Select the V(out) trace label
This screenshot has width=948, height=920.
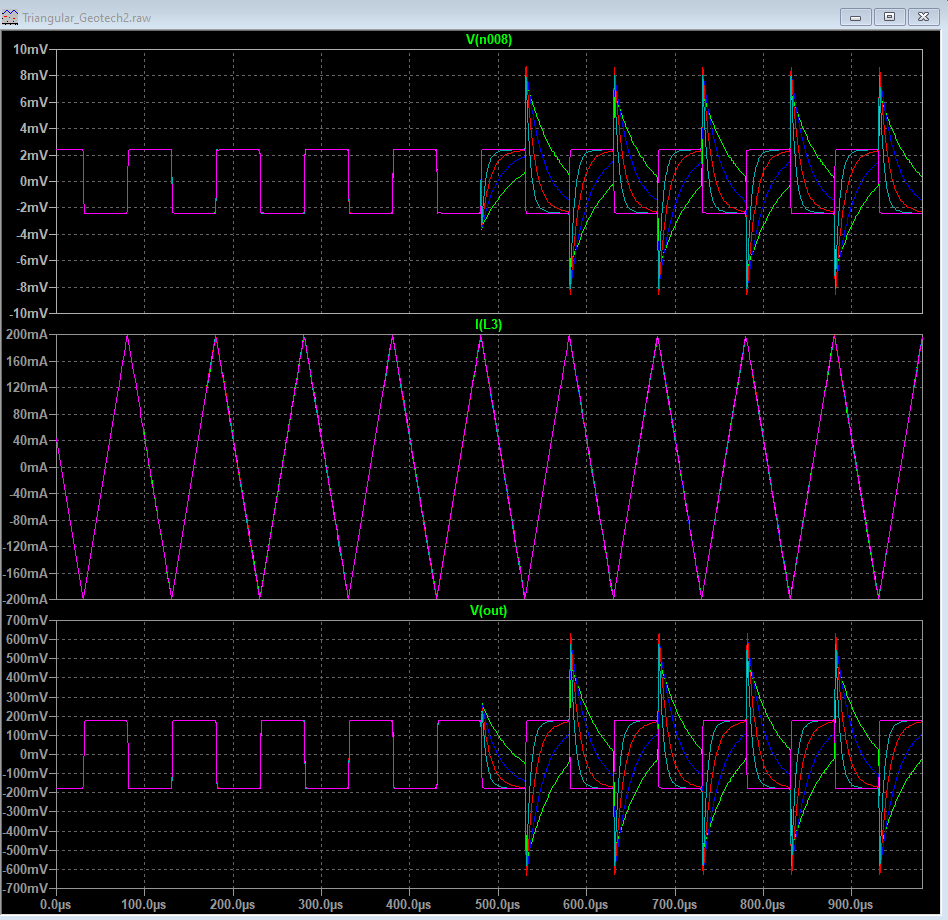[x=488, y=611]
